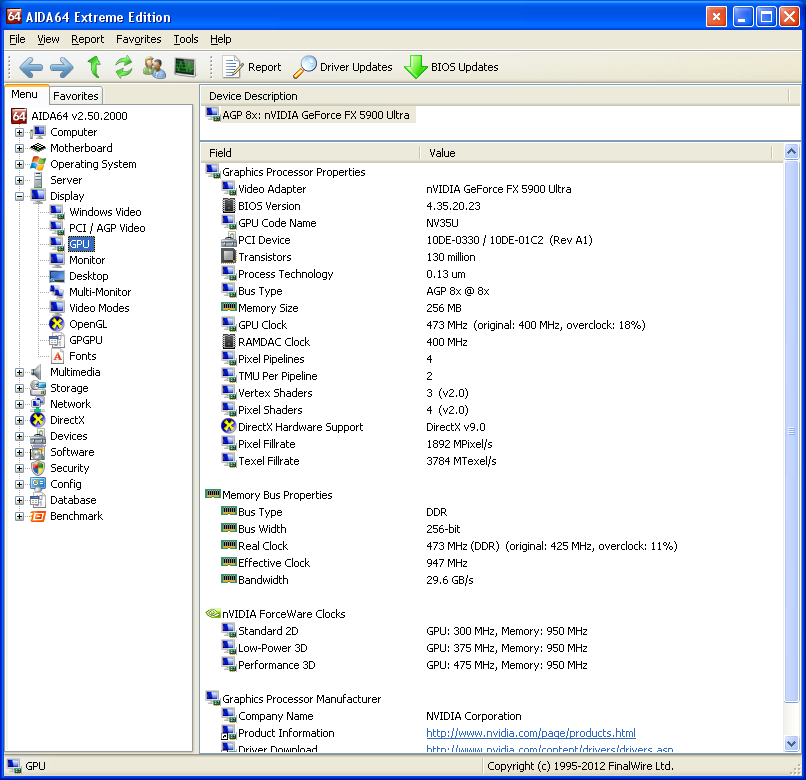Click the DirectX Hardware Support icon

click(228, 426)
